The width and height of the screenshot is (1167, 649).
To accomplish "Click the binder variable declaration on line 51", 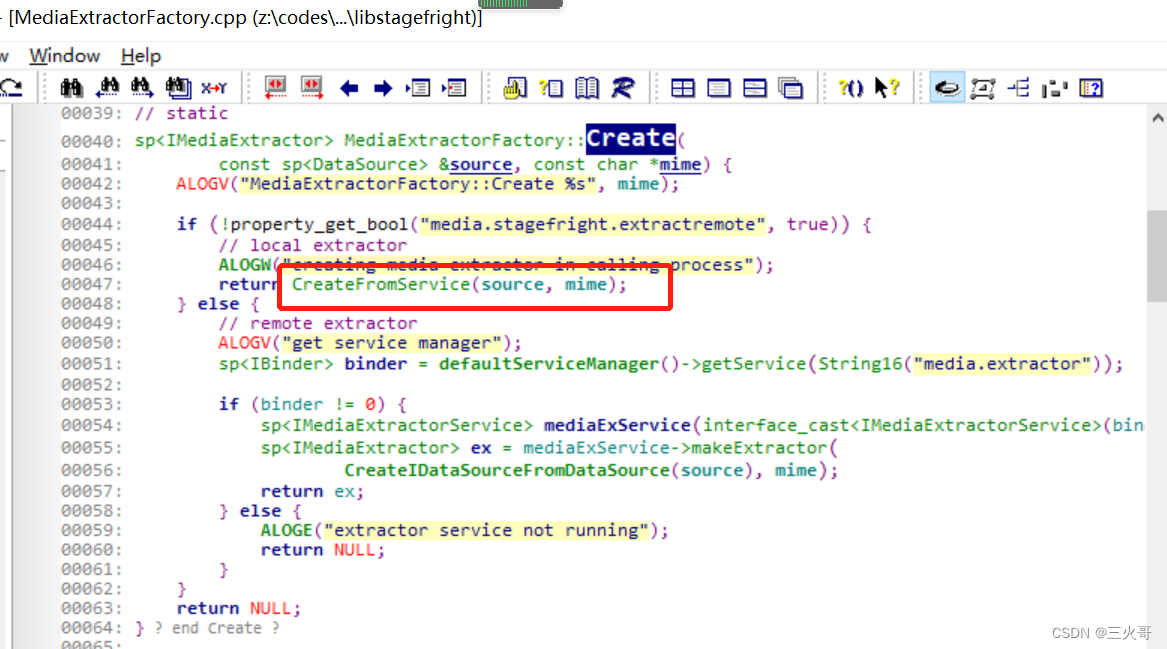I will point(375,364).
